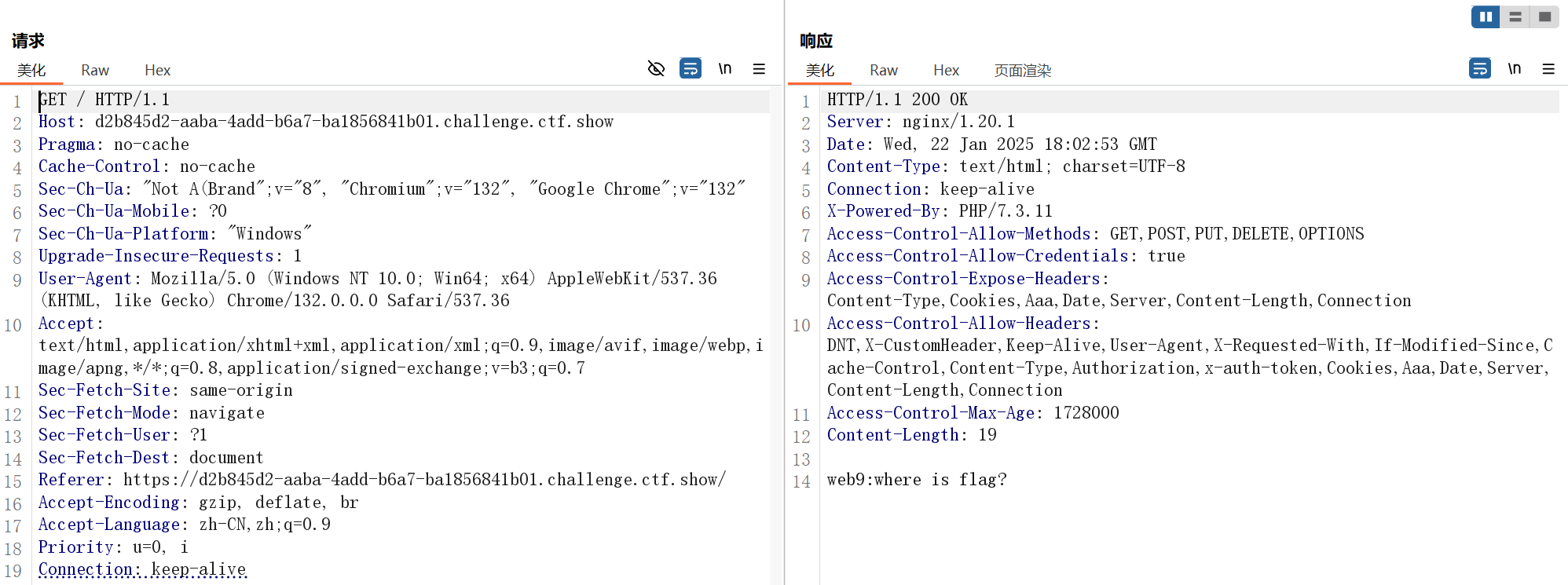Click the Referer URL in request
This screenshot has height=585, width=1568.
tap(424, 480)
